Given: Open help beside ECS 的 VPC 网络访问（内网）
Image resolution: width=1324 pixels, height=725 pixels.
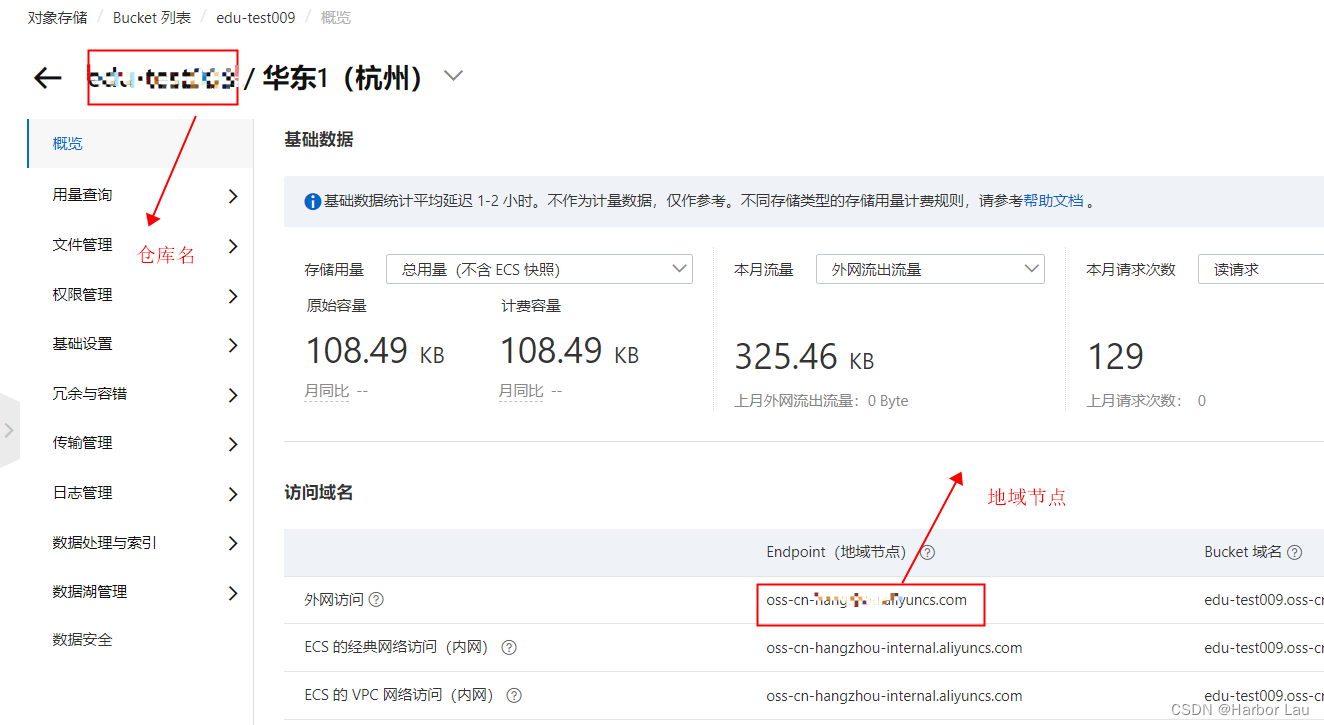Looking at the screenshot, I should (514, 695).
